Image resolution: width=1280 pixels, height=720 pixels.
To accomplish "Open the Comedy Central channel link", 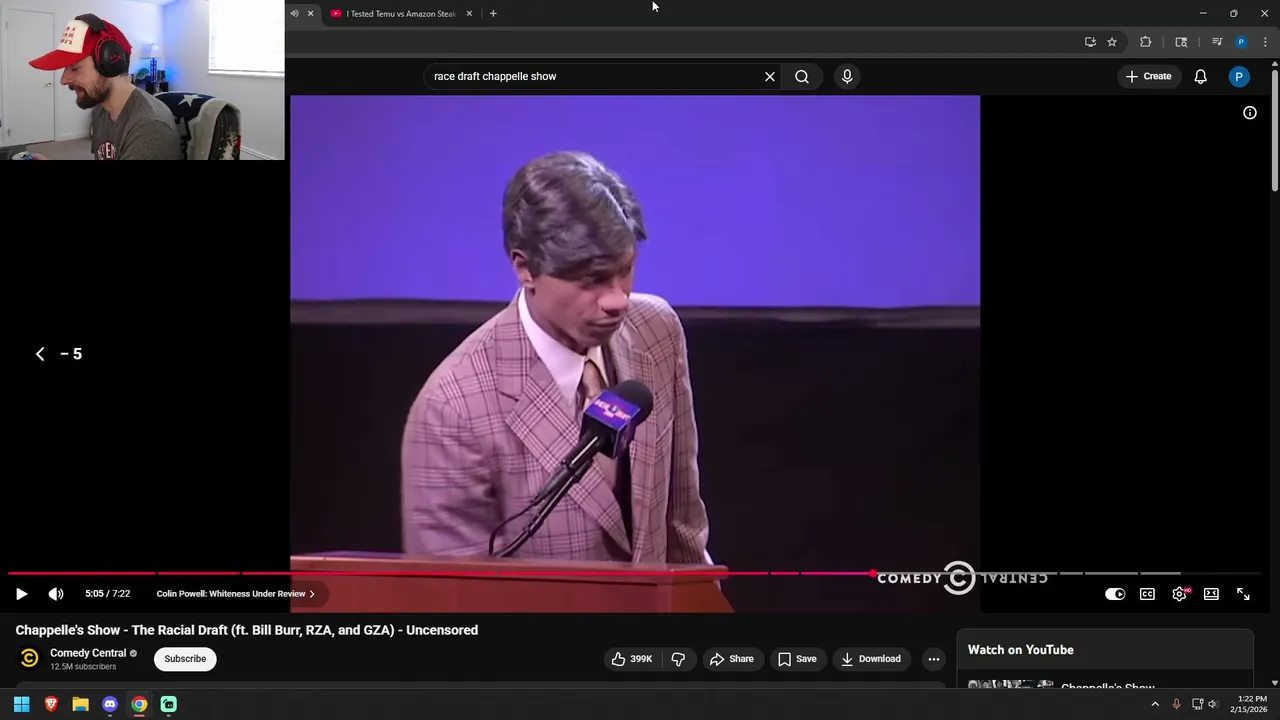I will [x=88, y=653].
